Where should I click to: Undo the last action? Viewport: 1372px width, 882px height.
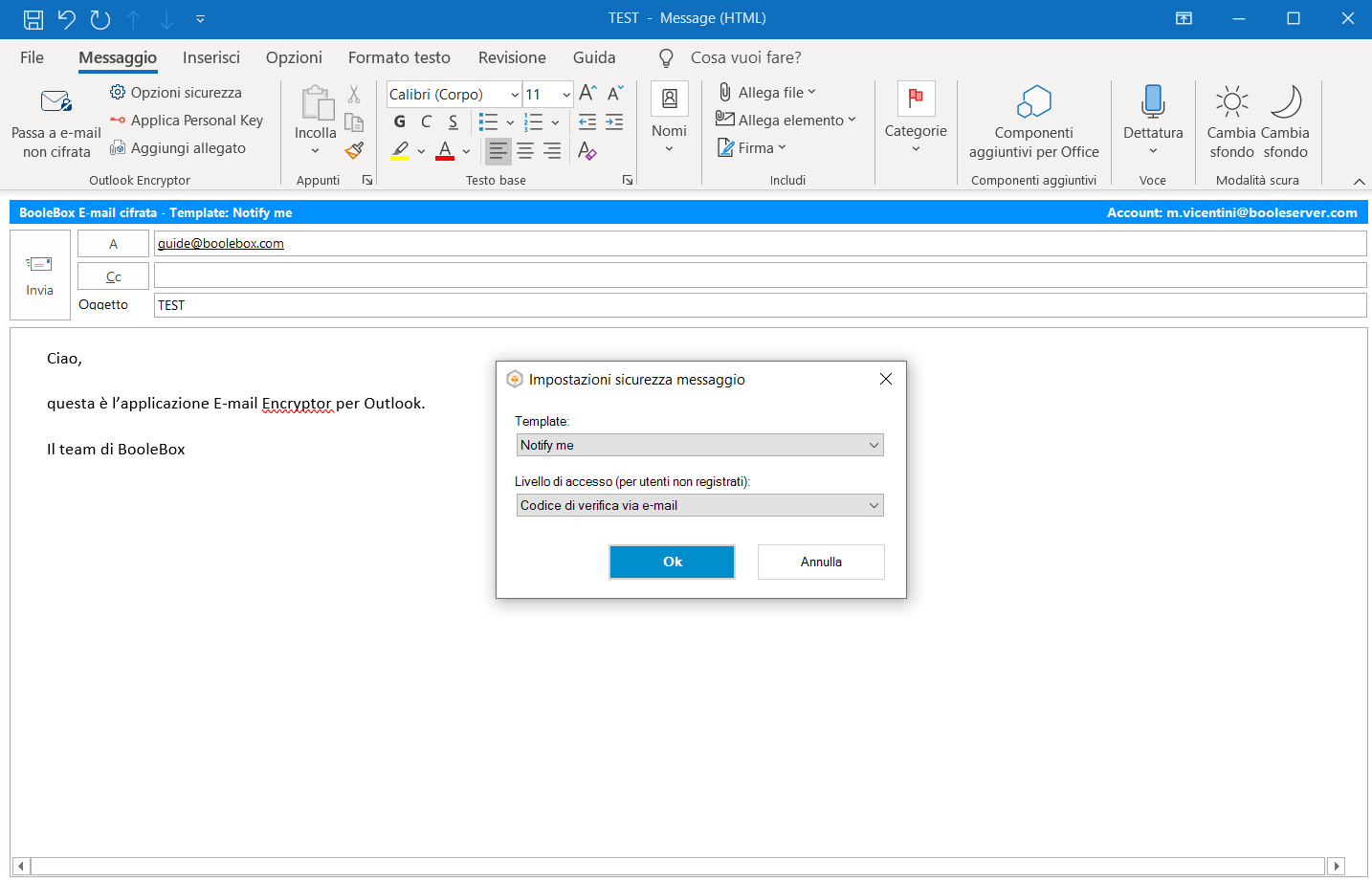point(66,18)
